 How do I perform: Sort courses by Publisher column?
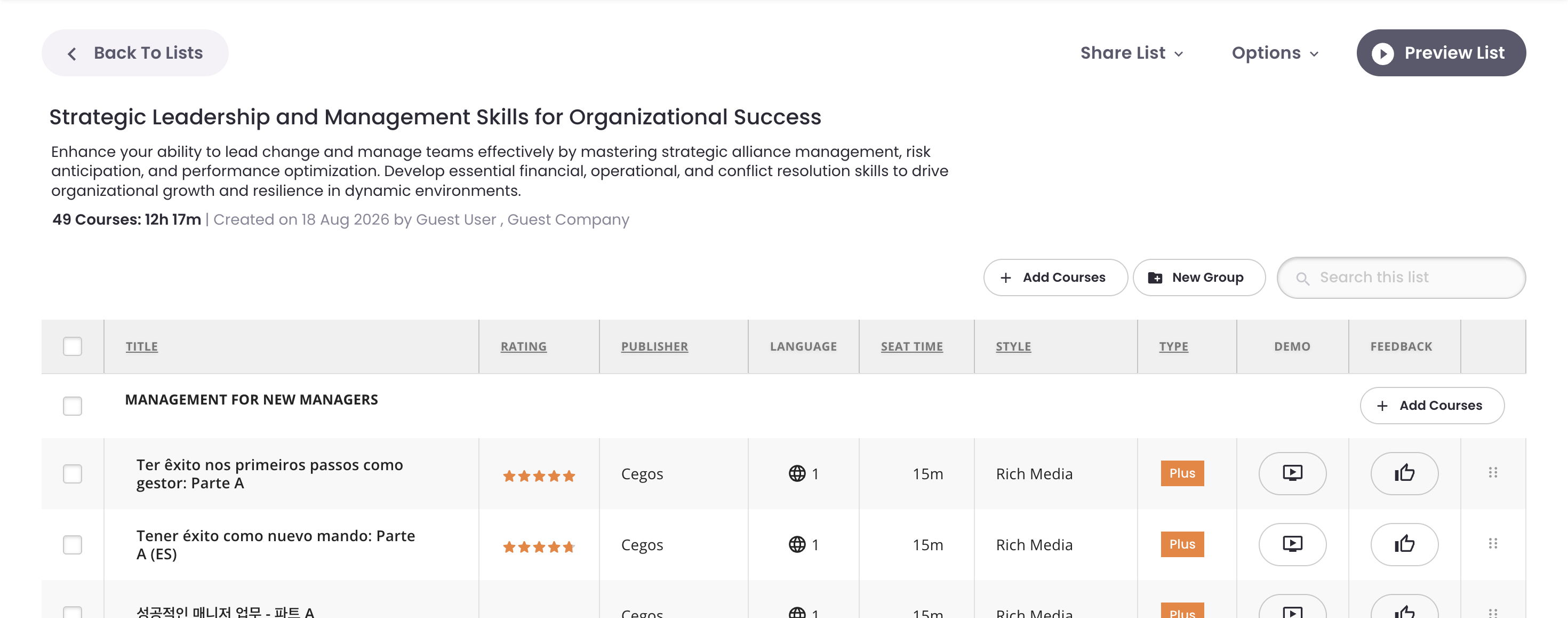coord(654,346)
